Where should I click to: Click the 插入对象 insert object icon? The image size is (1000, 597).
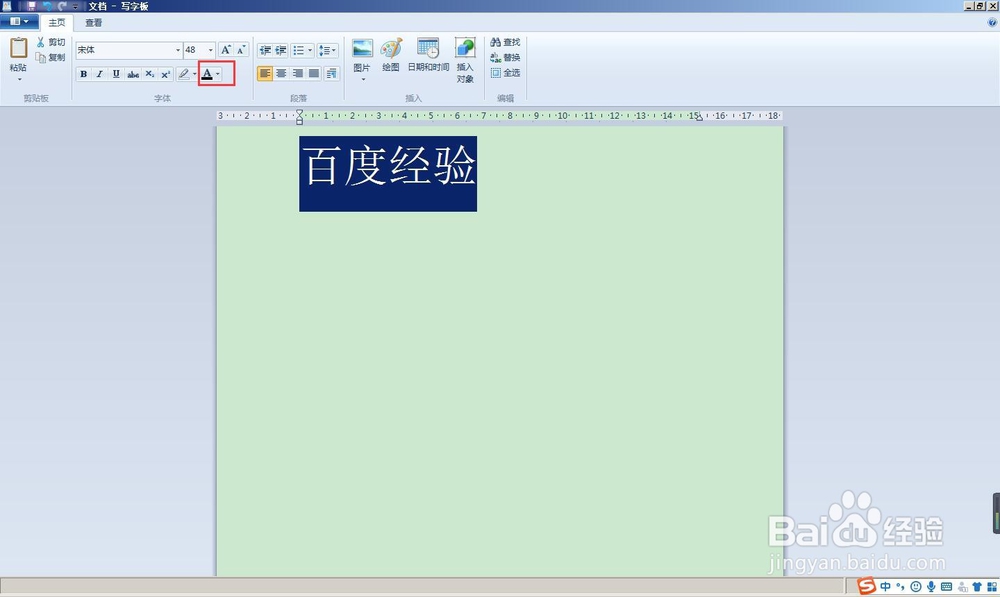[465, 47]
